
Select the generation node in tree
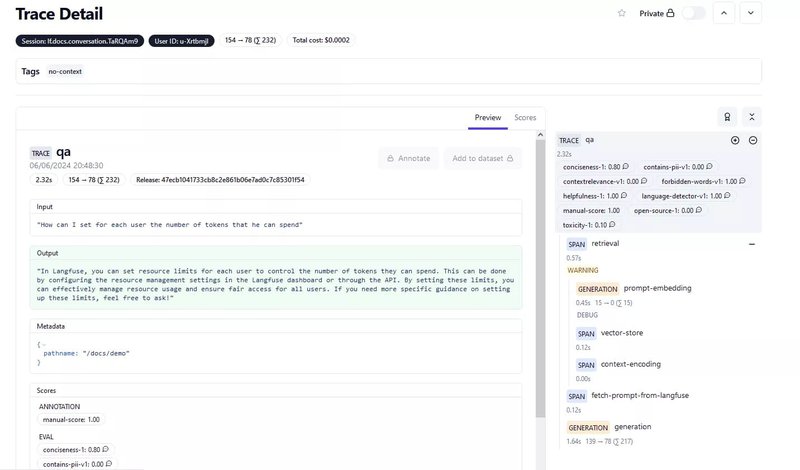click(x=609, y=427)
